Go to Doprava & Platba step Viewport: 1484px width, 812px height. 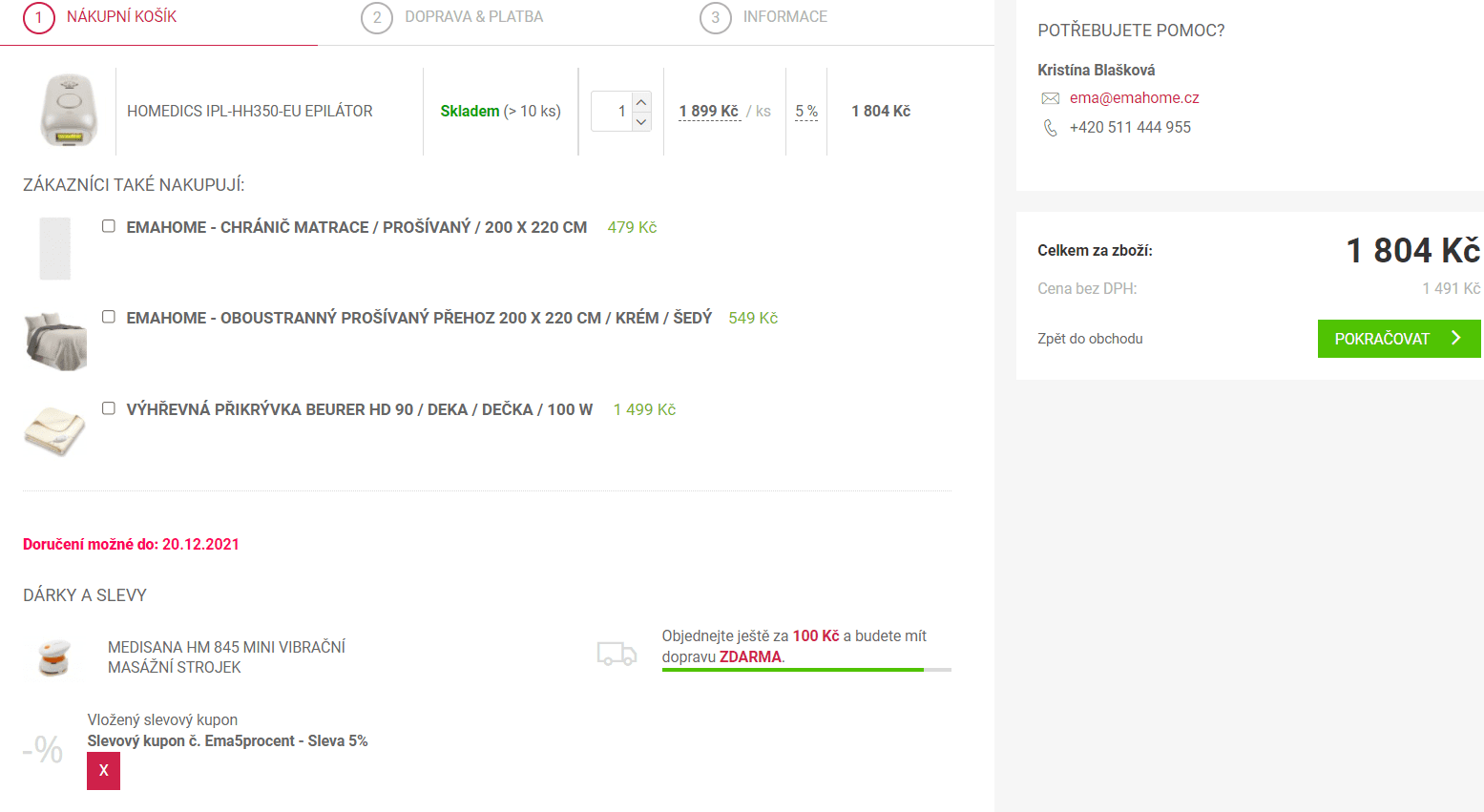point(473,17)
